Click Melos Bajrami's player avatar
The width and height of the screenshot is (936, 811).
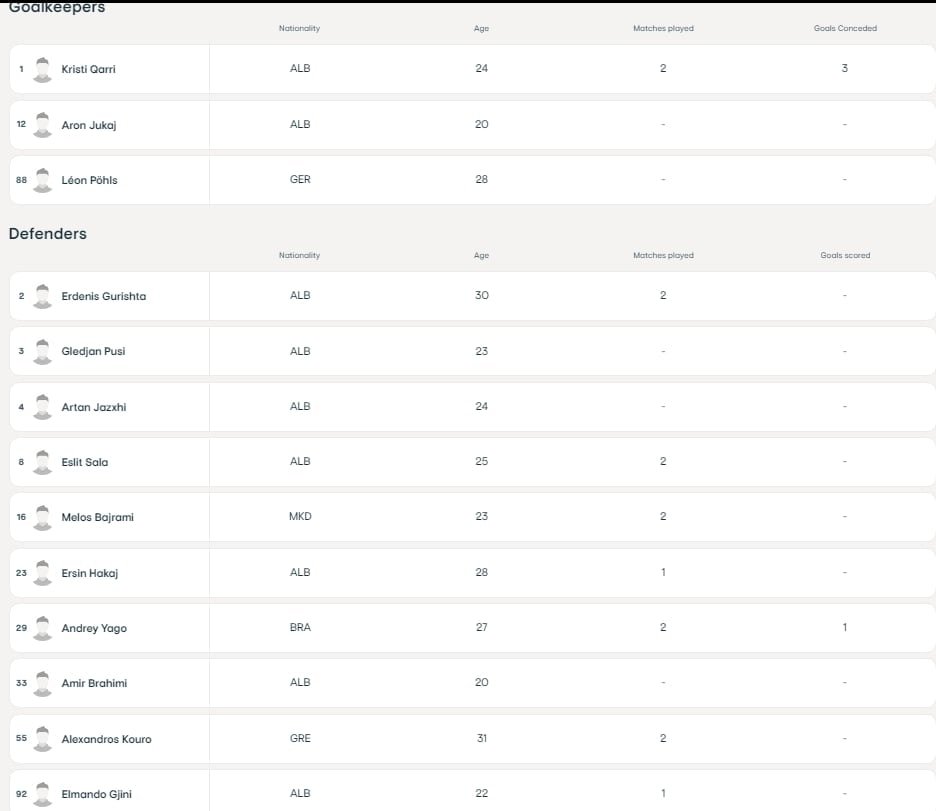point(42,517)
